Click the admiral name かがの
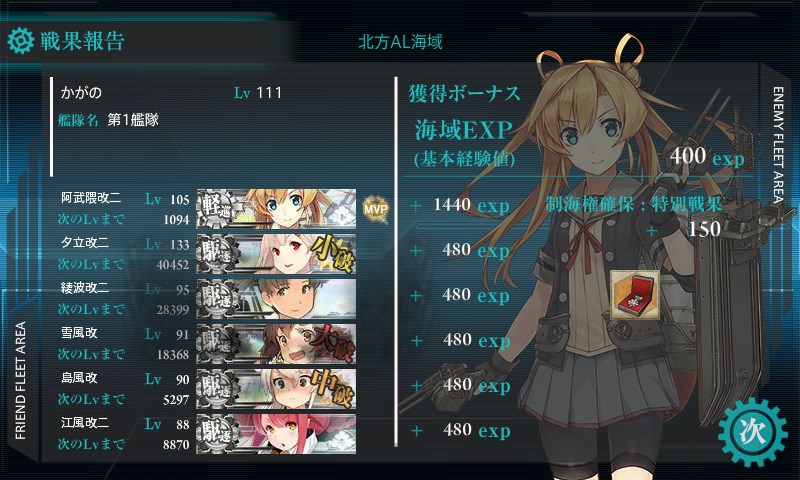This screenshot has height=480, width=800. [x=81, y=93]
